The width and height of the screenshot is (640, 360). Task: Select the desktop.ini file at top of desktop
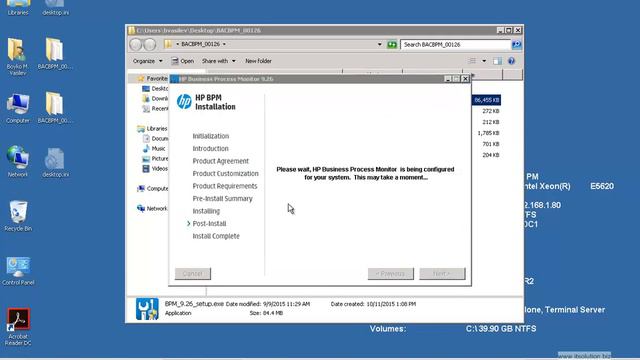[55, 7]
